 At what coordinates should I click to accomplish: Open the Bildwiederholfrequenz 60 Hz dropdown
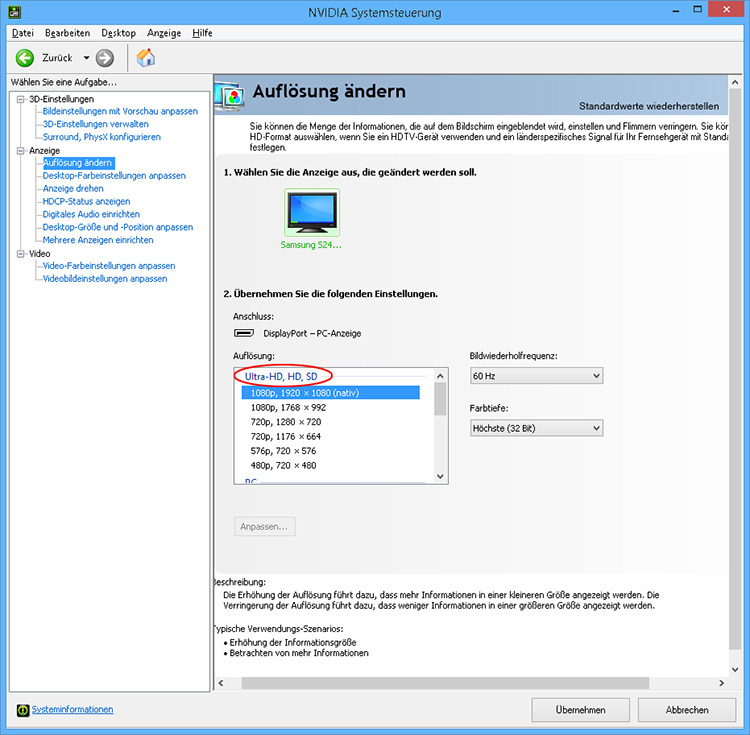(x=536, y=376)
